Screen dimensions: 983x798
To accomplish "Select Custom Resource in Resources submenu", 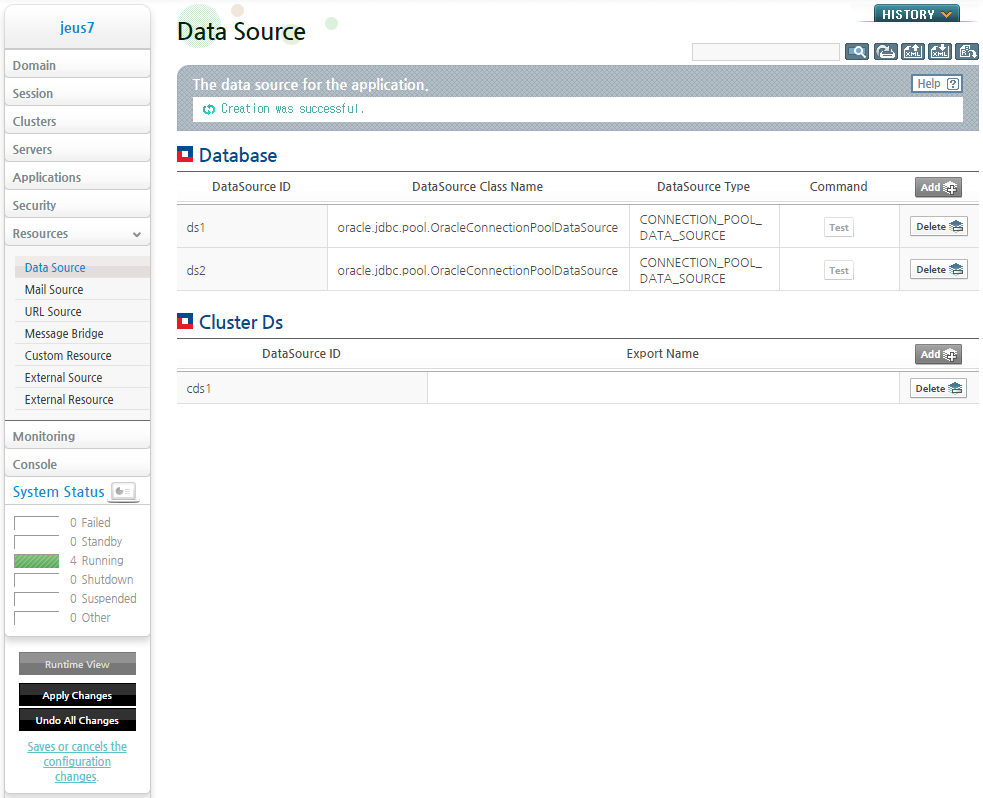I will [x=82, y=355].
